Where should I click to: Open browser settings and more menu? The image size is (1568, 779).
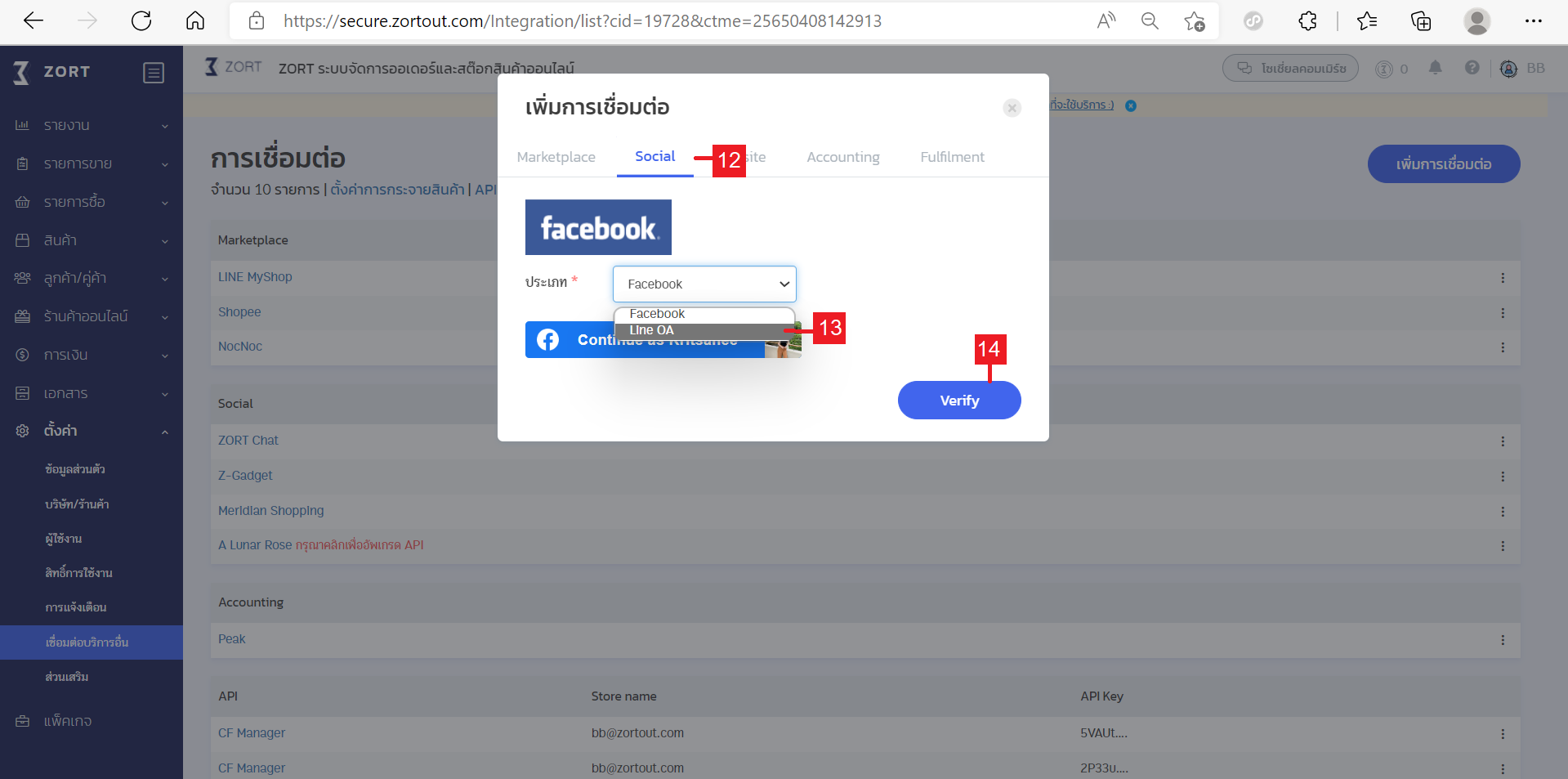click(x=1534, y=21)
